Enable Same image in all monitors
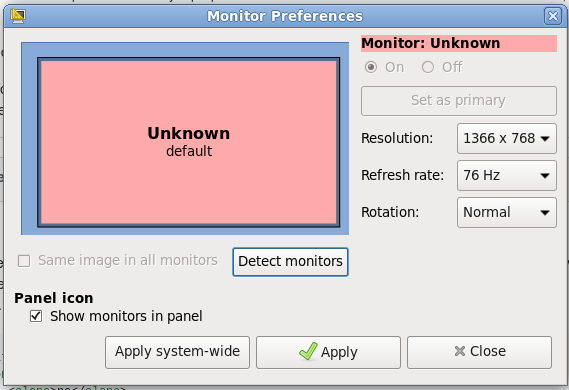The image size is (569, 390). pos(24,261)
